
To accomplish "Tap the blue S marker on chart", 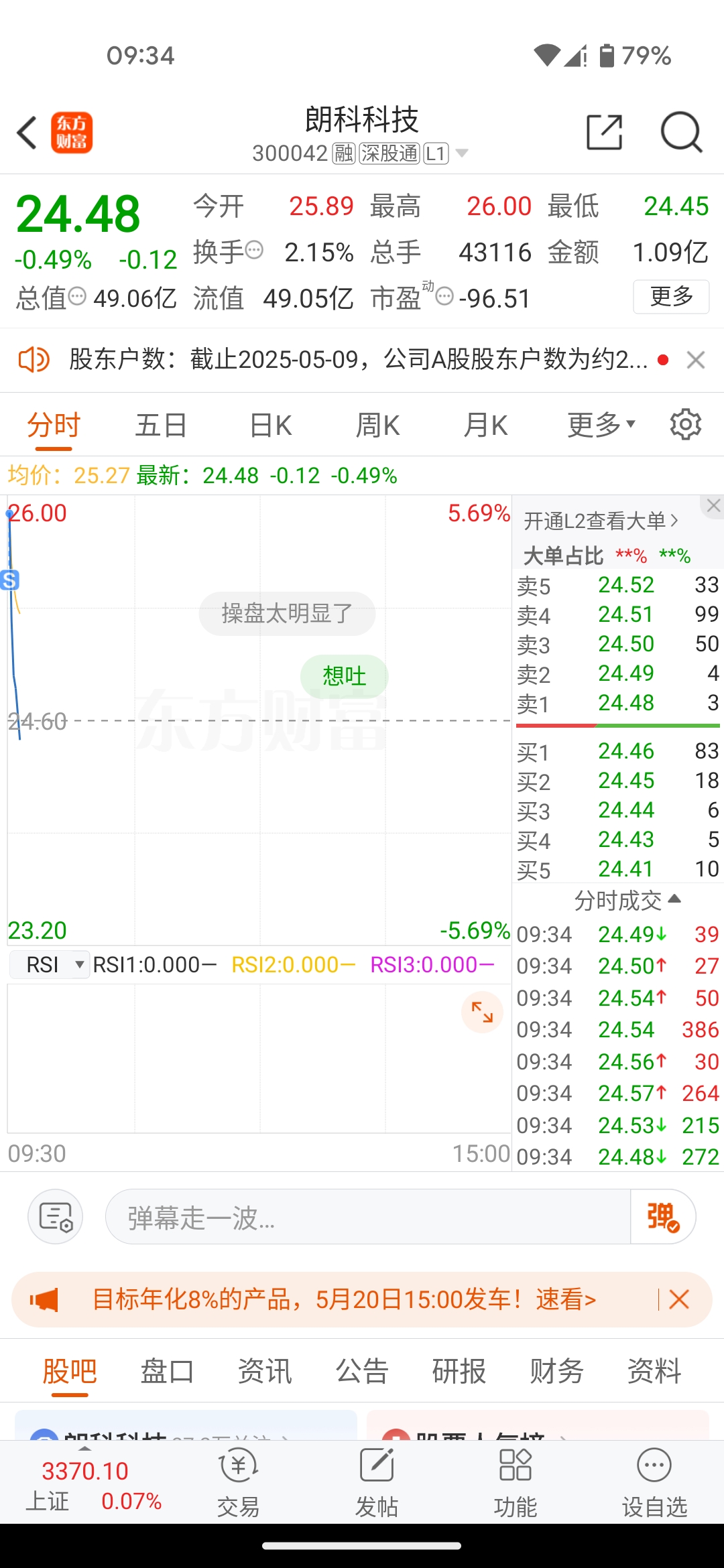I will [9, 580].
